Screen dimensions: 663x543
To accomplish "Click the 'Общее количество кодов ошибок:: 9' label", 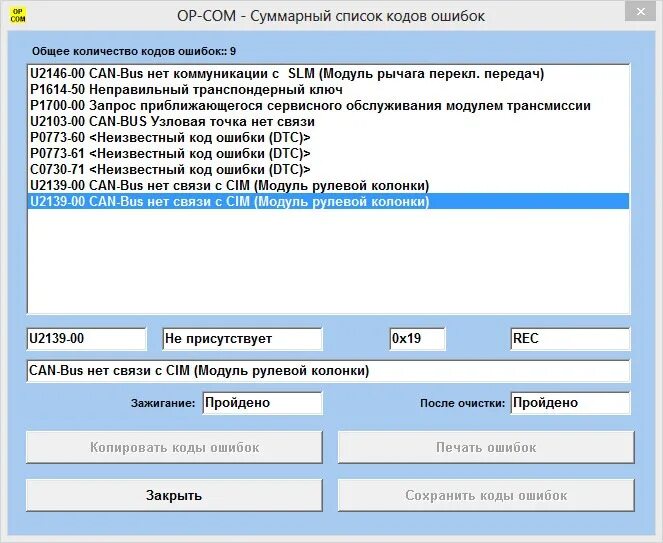I will [x=134, y=52].
